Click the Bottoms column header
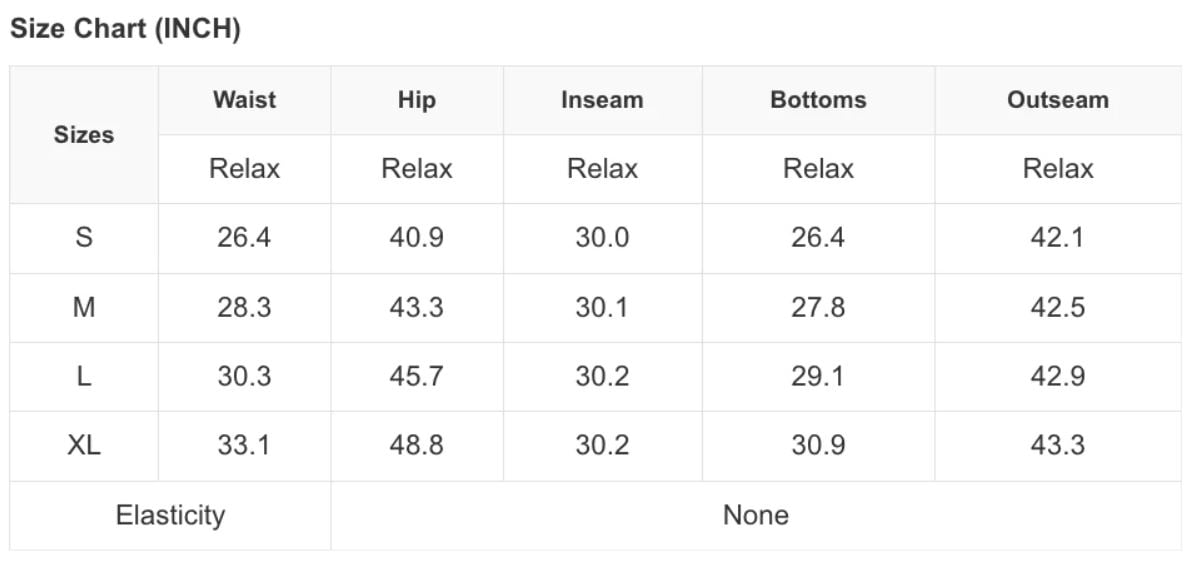The width and height of the screenshot is (1195, 562). tap(819, 100)
